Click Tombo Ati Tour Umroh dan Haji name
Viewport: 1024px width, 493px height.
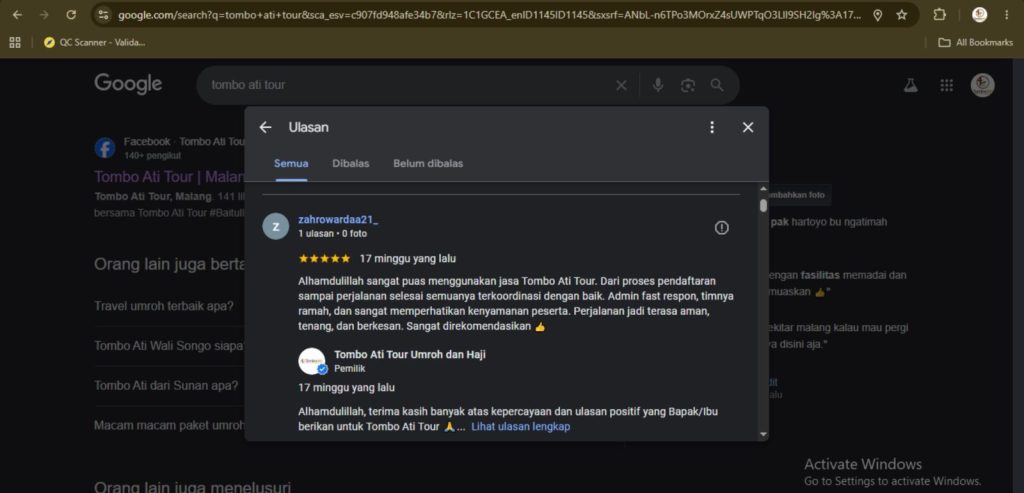tap(409, 355)
